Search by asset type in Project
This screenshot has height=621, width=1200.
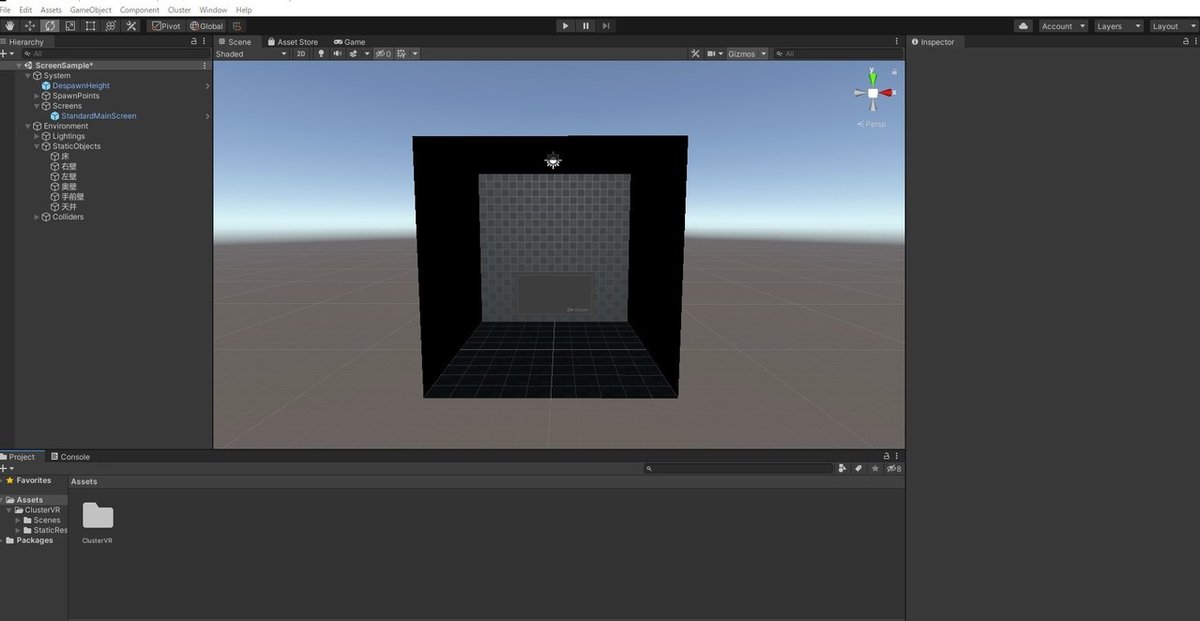(842, 468)
